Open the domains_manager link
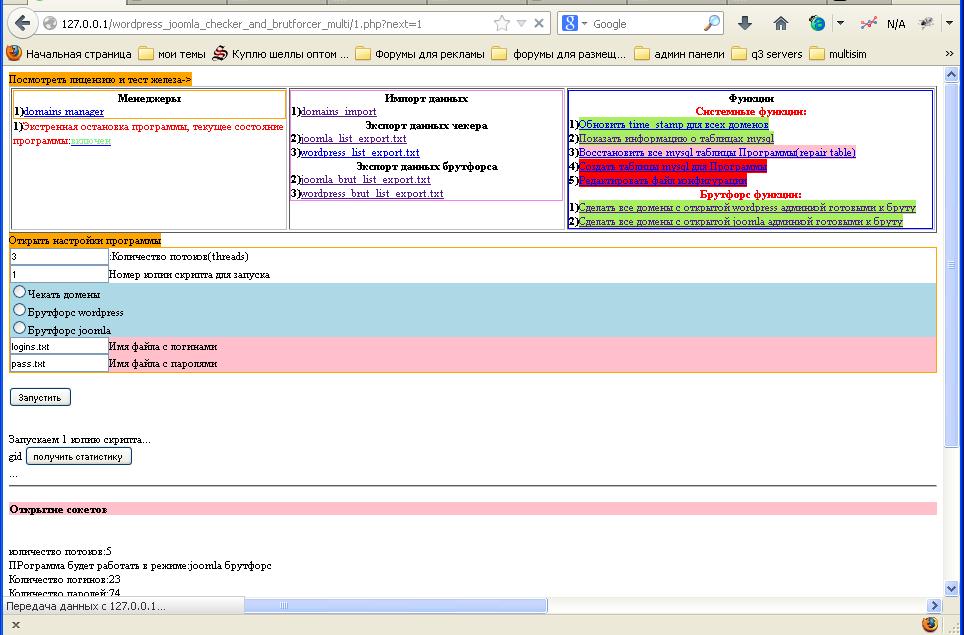Viewport: 965px width, 635px height. 63,112
